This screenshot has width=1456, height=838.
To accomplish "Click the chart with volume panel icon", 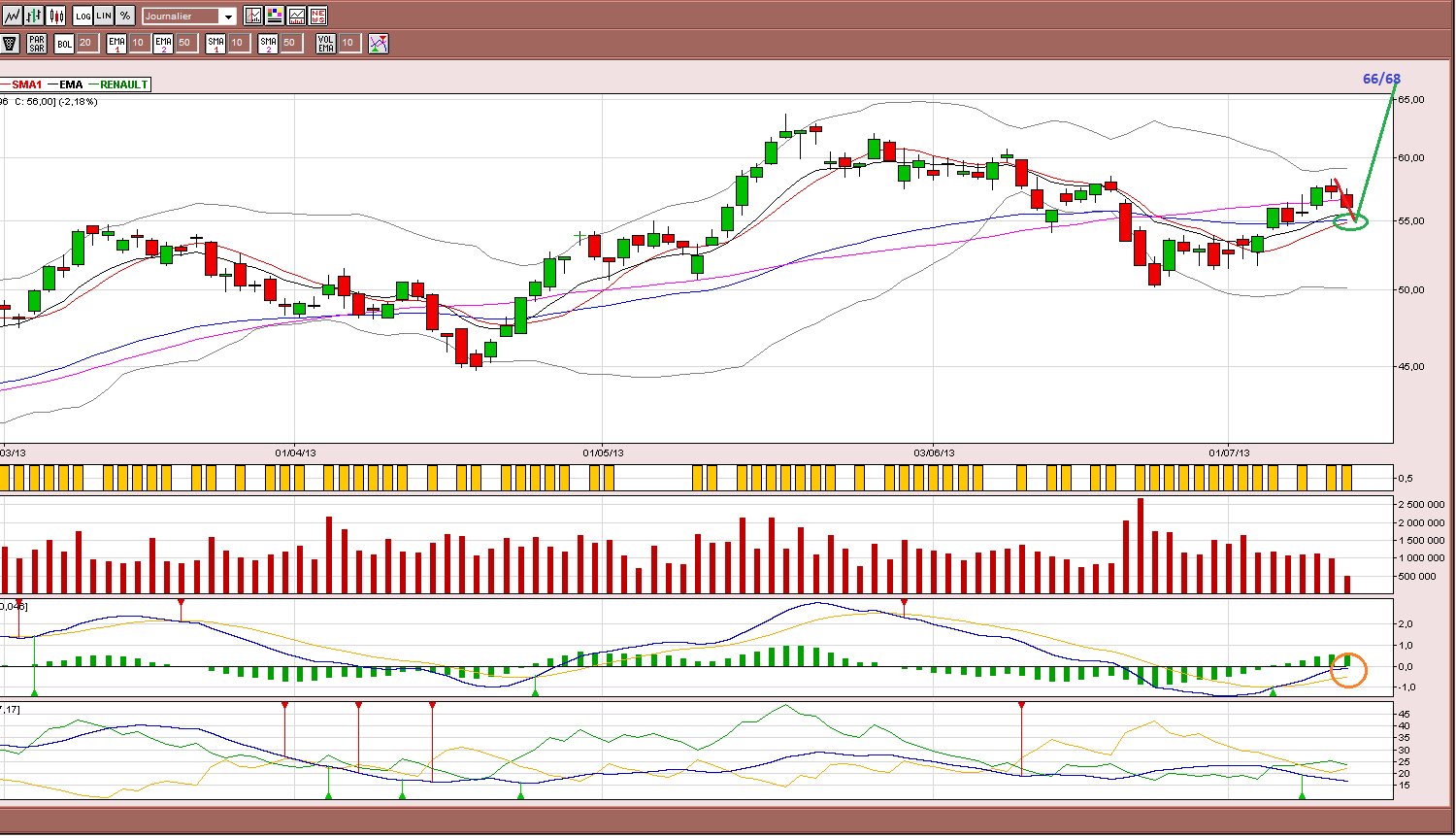I will click(x=296, y=16).
